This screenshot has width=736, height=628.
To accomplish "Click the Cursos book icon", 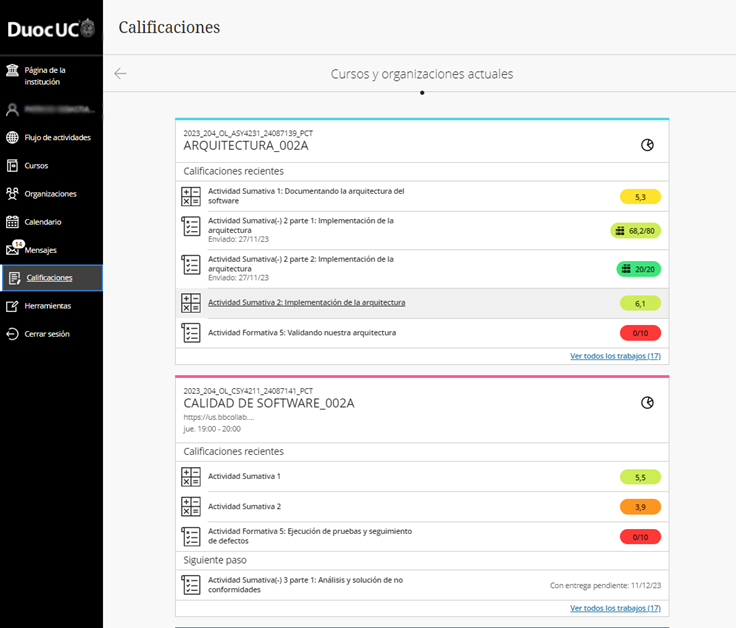I will [12, 166].
